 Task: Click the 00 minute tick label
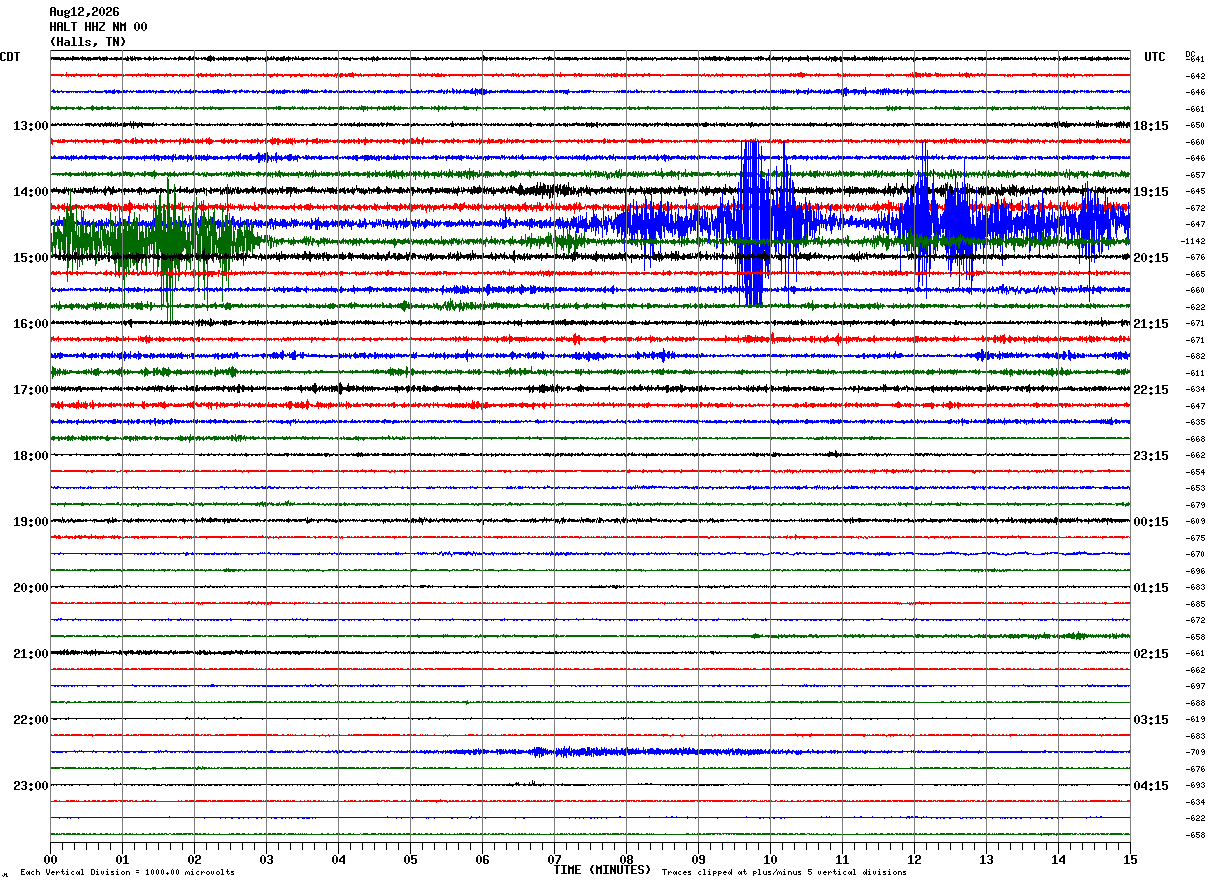tap(51, 859)
